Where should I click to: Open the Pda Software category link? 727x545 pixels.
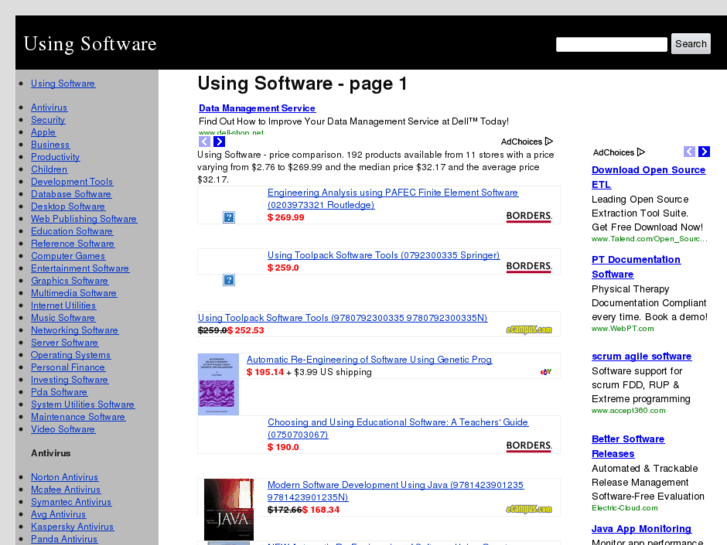pyautogui.click(x=59, y=392)
